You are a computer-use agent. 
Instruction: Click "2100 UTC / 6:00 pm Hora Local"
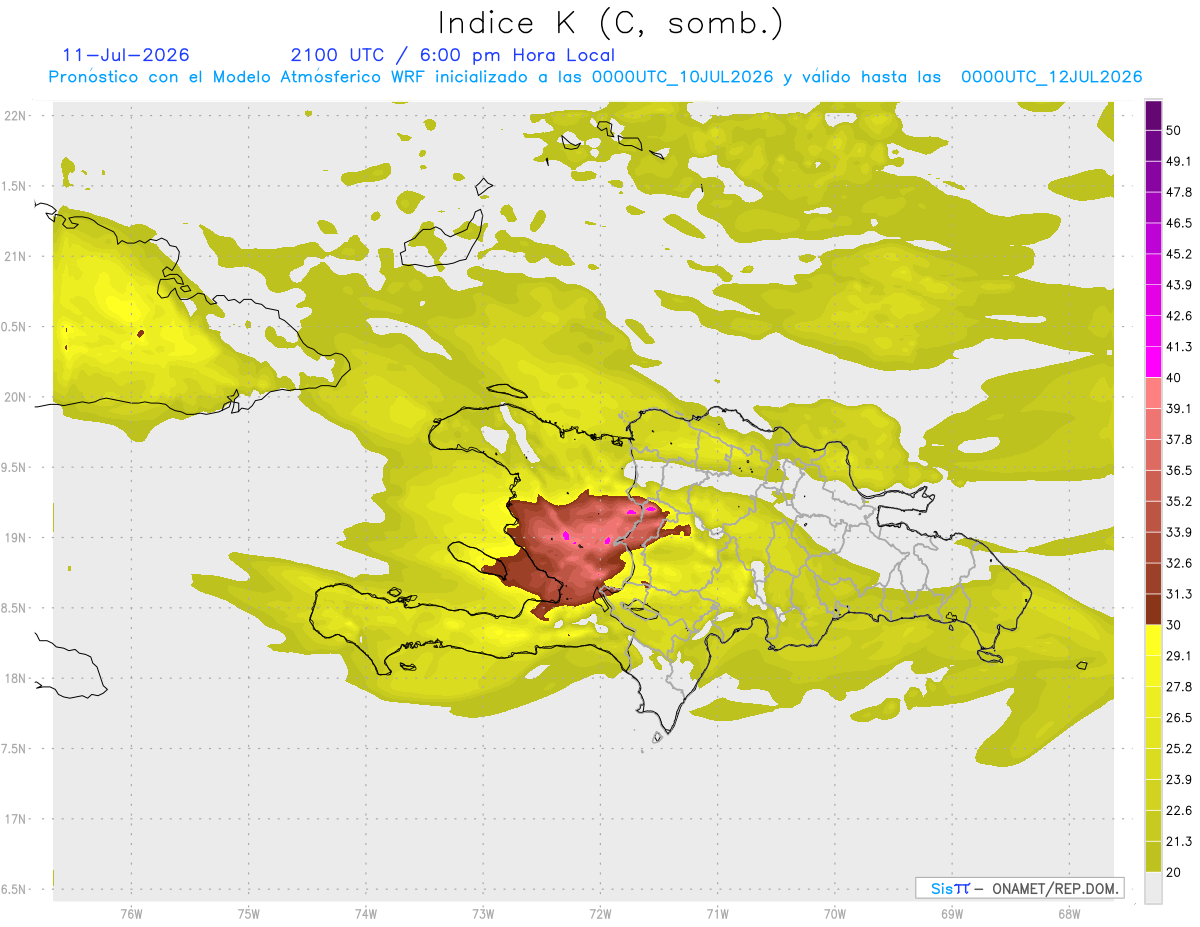pyautogui.click(x=453, y=55)
